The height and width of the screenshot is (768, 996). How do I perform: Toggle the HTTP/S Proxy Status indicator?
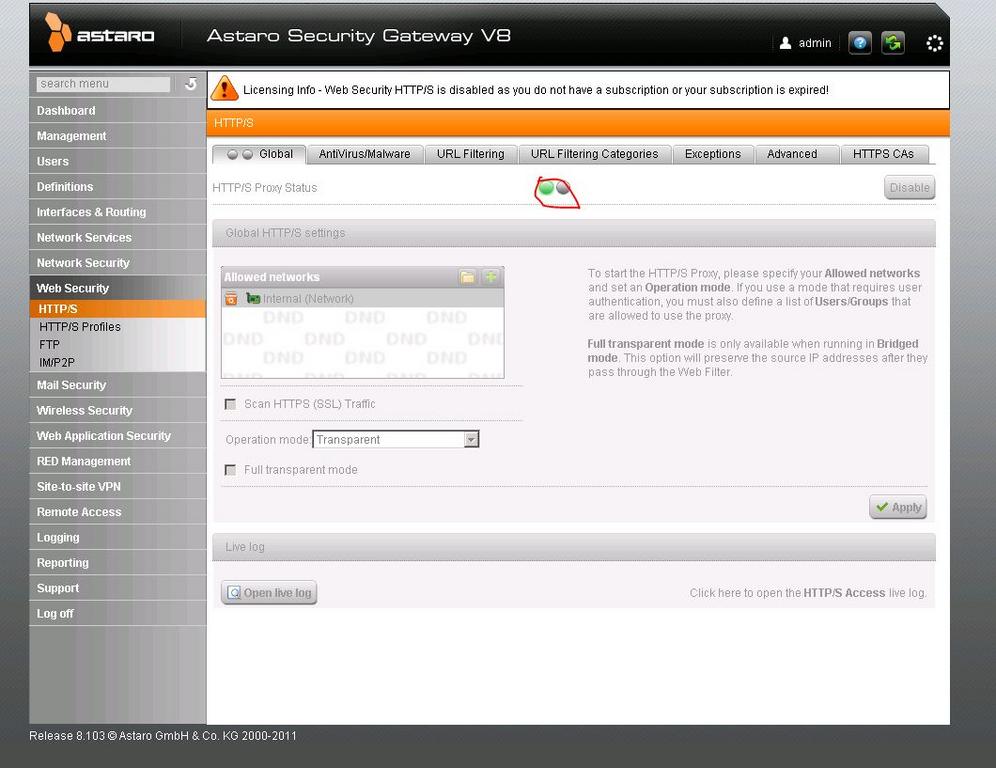(x=554, y=188)
